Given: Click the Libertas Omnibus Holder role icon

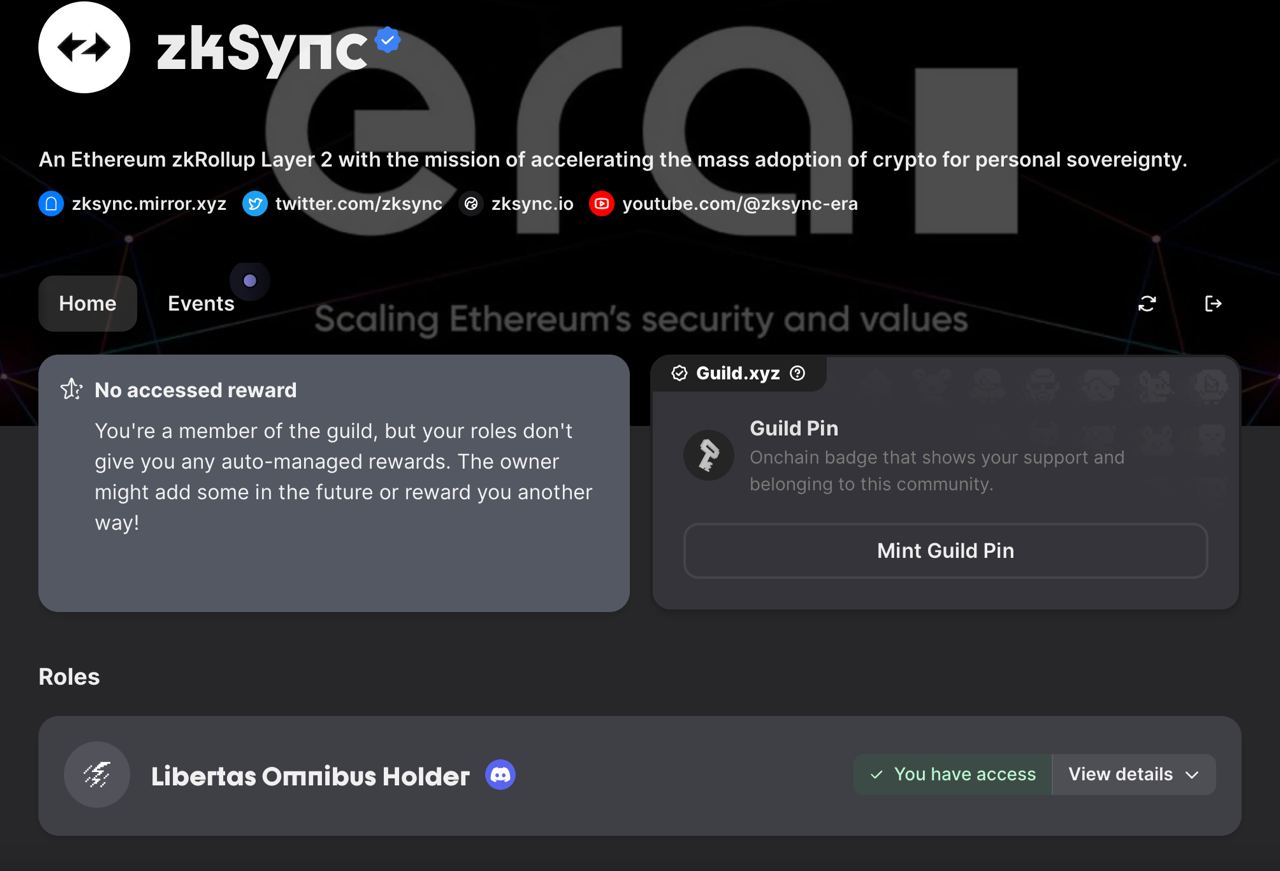Looking at the screenshot, I should tap(97, 775).
